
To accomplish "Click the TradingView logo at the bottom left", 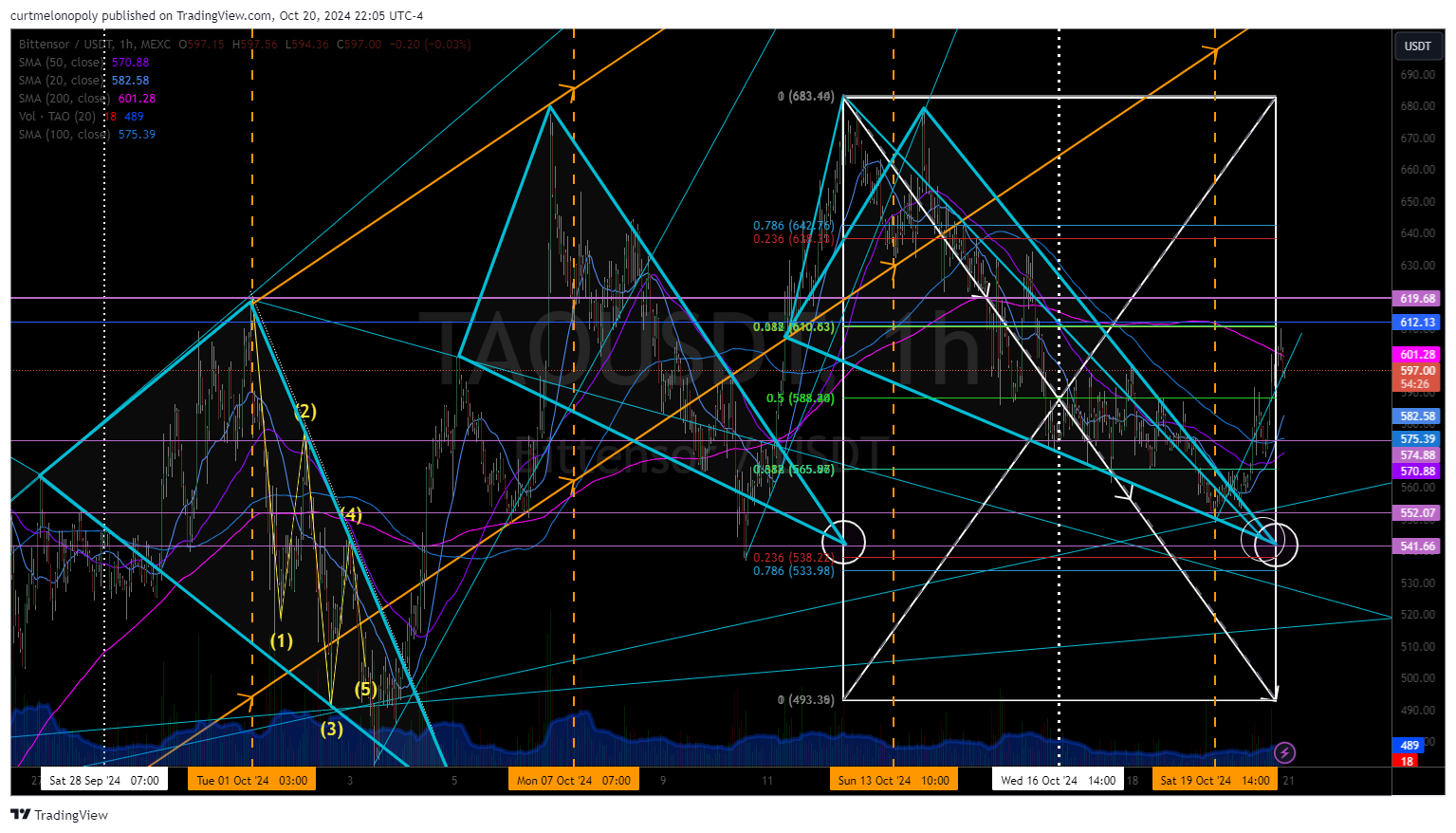I will [60, 815].
